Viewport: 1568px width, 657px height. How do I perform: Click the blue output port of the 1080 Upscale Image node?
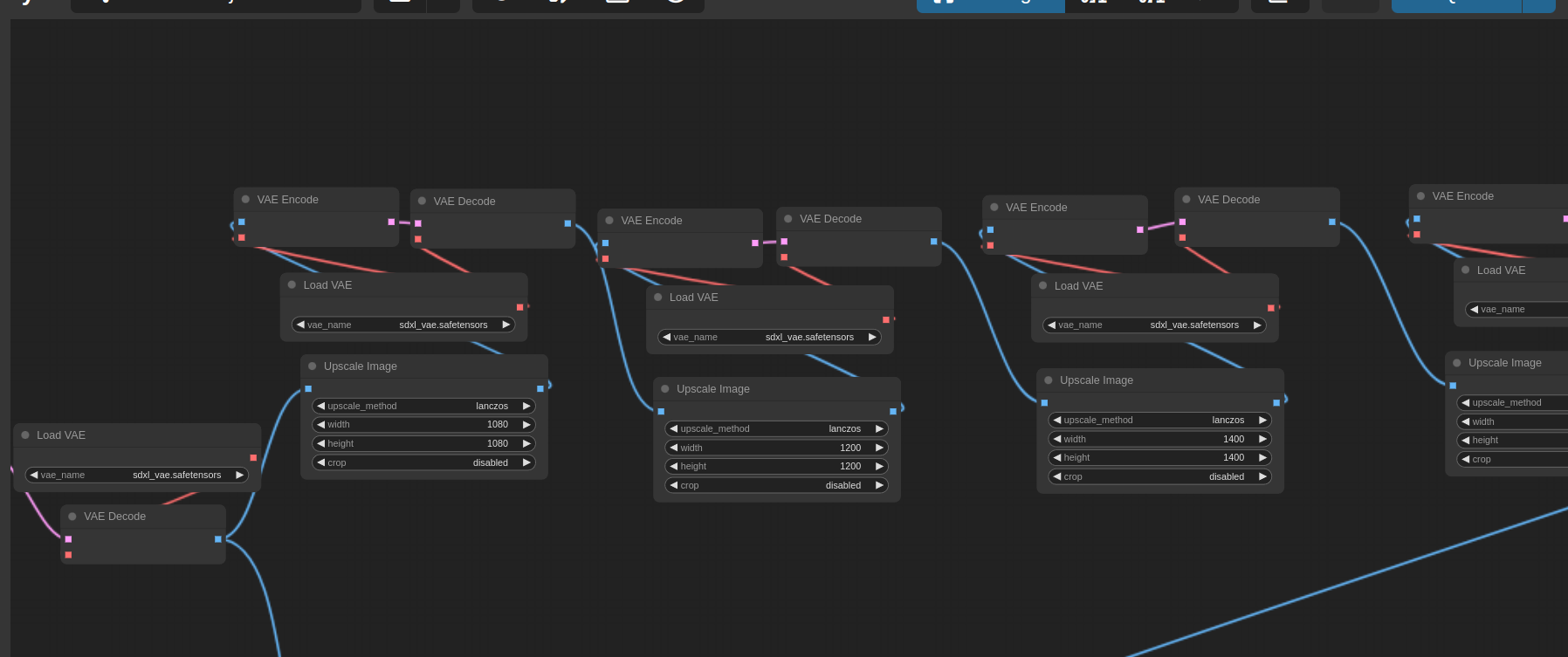[540, 389]
